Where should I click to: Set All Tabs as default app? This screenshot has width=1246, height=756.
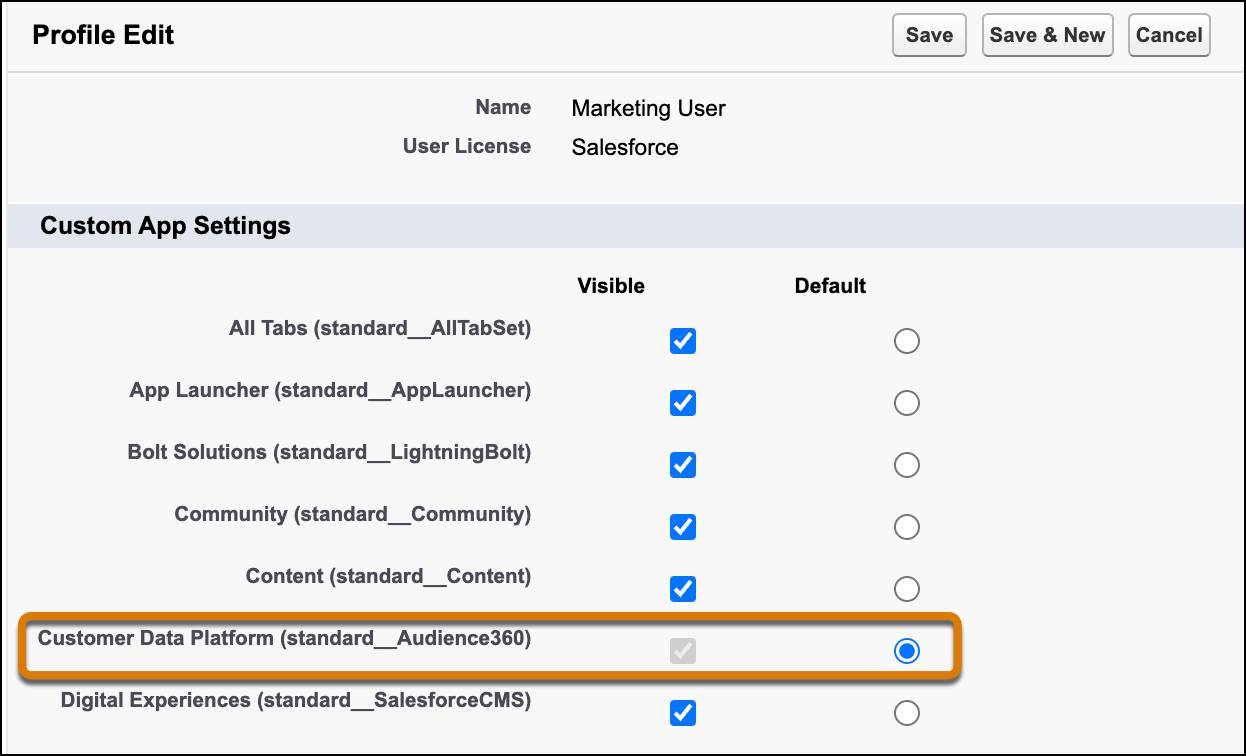click(907, 341)
